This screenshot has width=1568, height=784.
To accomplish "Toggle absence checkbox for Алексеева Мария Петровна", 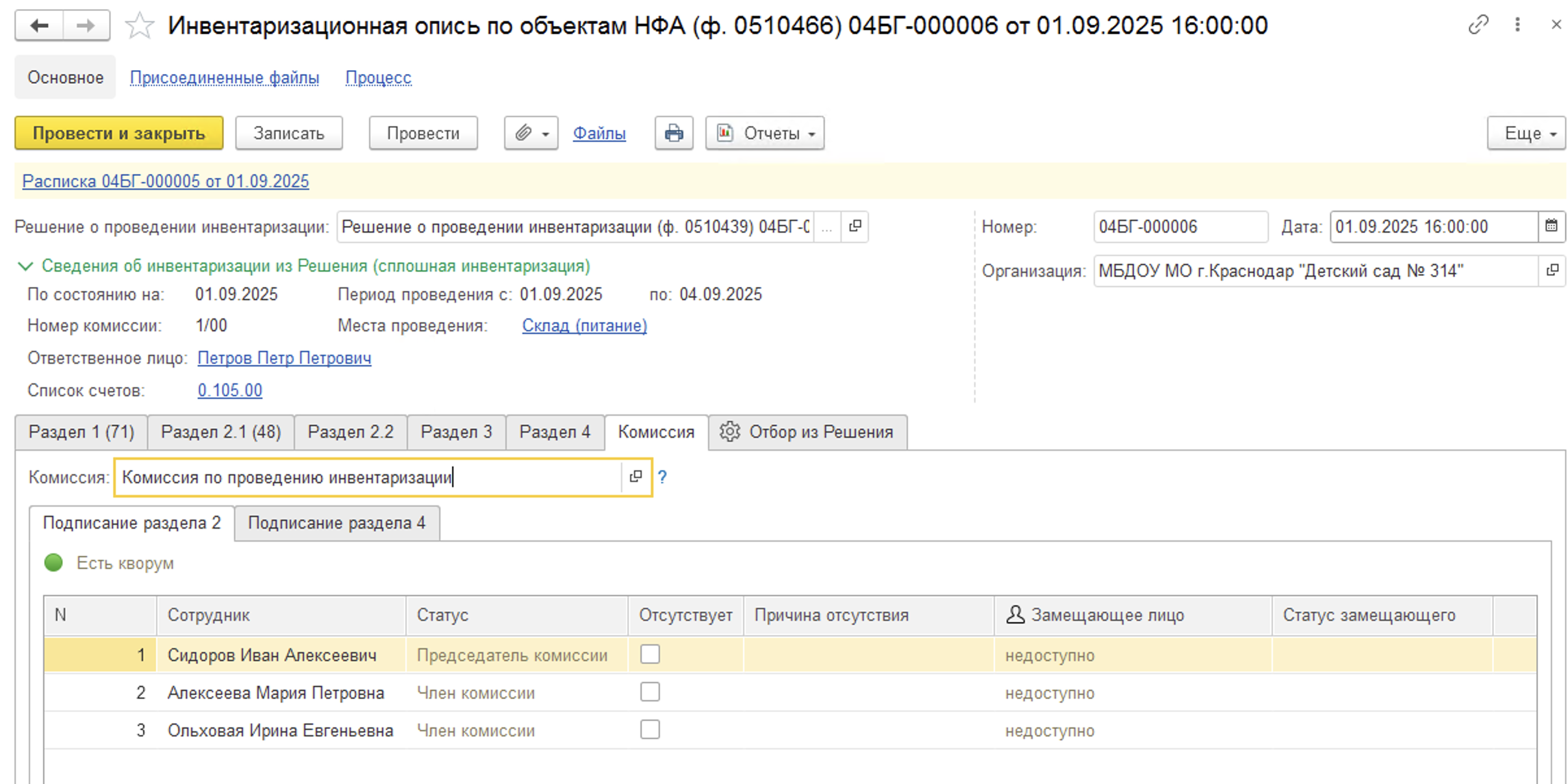I will click(650, 692).
